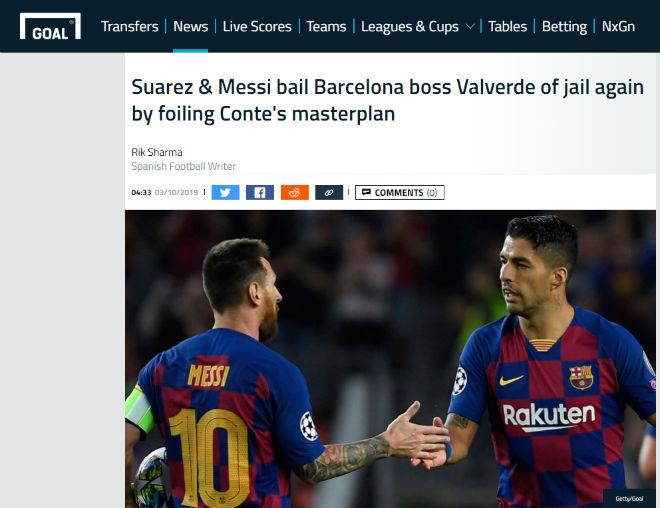Open the Teams section

(326, 27)
